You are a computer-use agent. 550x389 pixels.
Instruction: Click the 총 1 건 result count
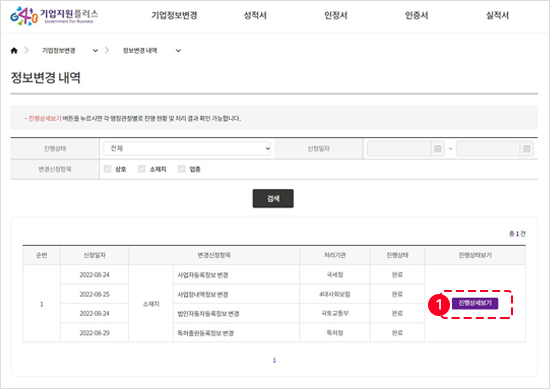(x=517, y=233)
